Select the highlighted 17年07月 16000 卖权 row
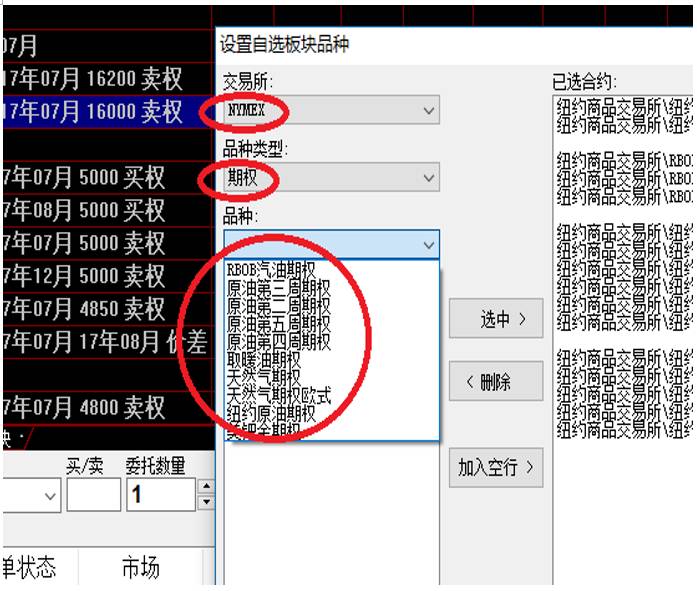The image size is (697, 591). click(x=107, y=112)
